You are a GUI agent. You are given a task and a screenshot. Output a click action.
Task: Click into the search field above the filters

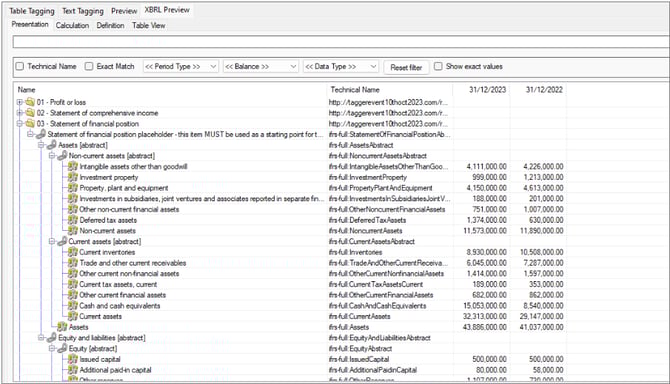click(x=341, y=42)
